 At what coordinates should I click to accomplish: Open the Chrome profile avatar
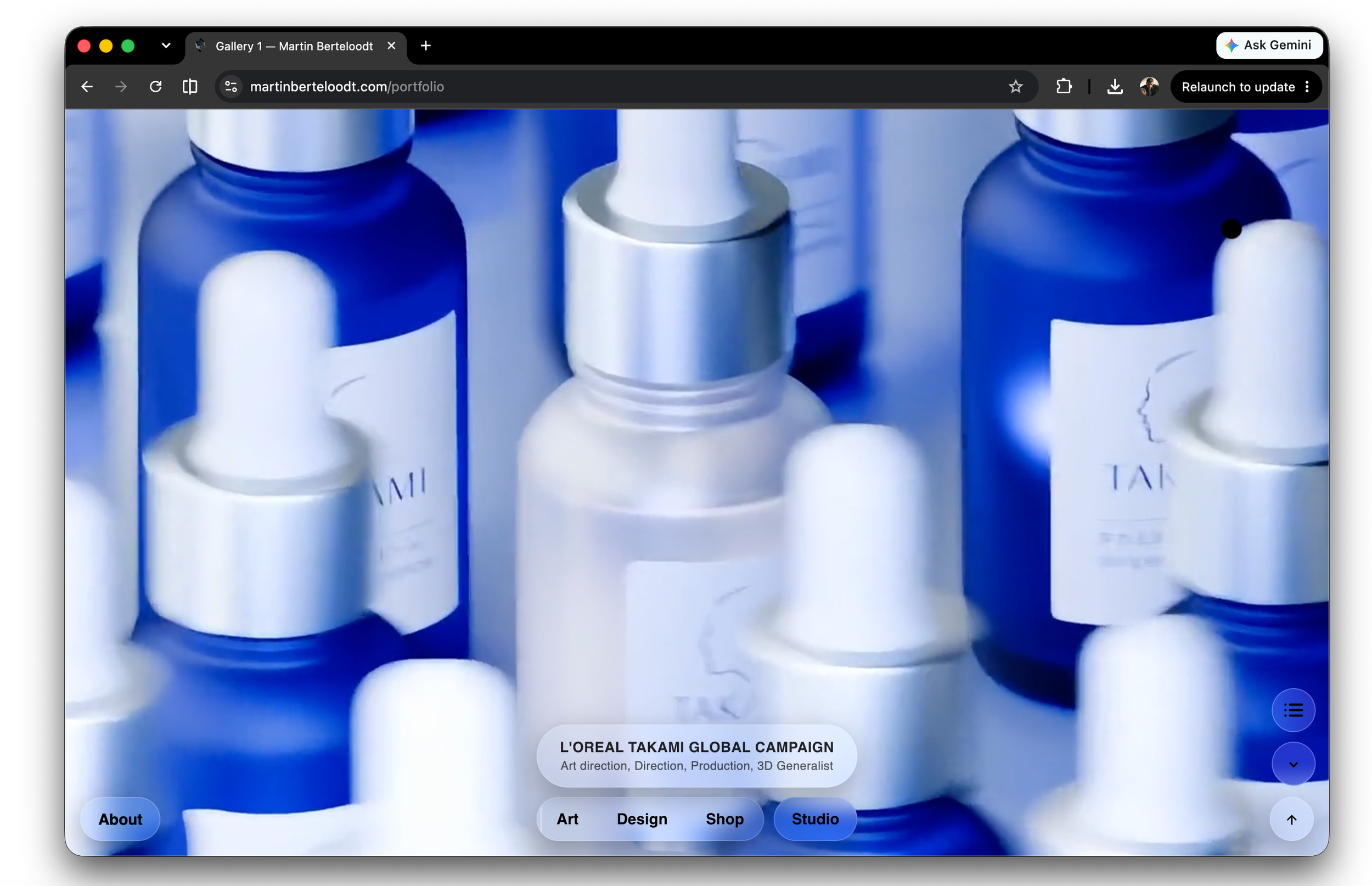point(1149,86)
